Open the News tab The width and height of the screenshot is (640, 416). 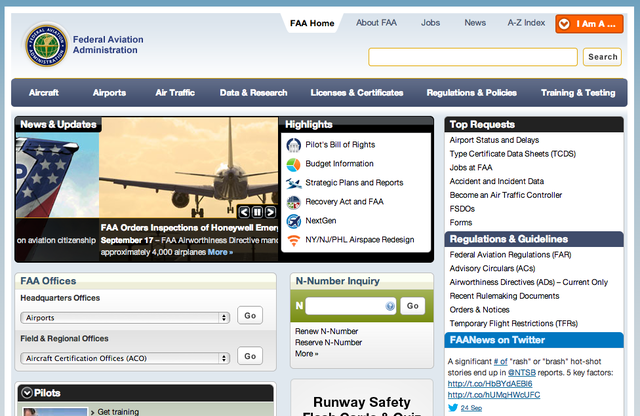click(475, 23)
